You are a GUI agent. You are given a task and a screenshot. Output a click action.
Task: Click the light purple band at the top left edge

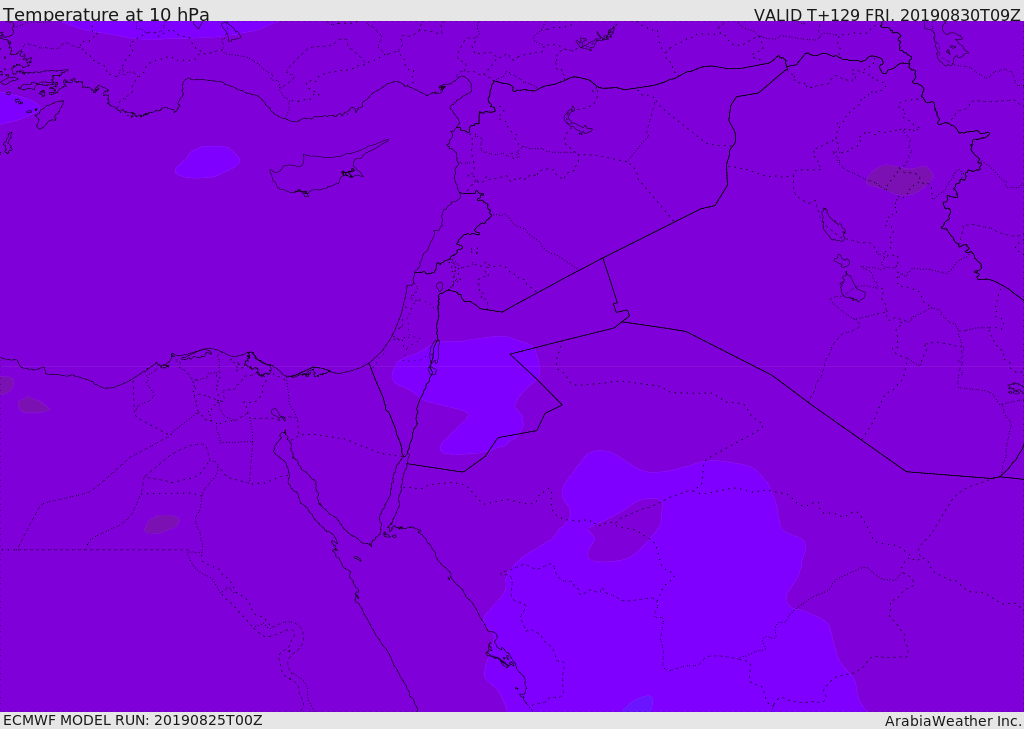171,29
